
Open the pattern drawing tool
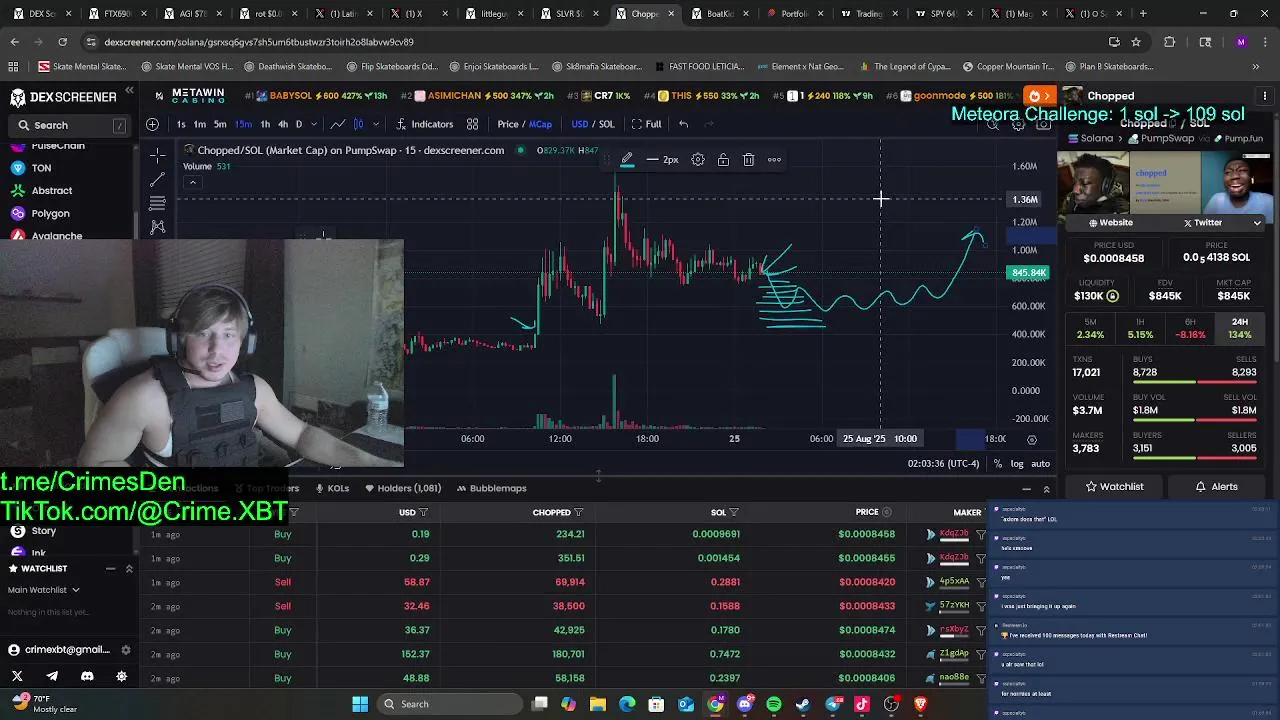tap(157, 227)
